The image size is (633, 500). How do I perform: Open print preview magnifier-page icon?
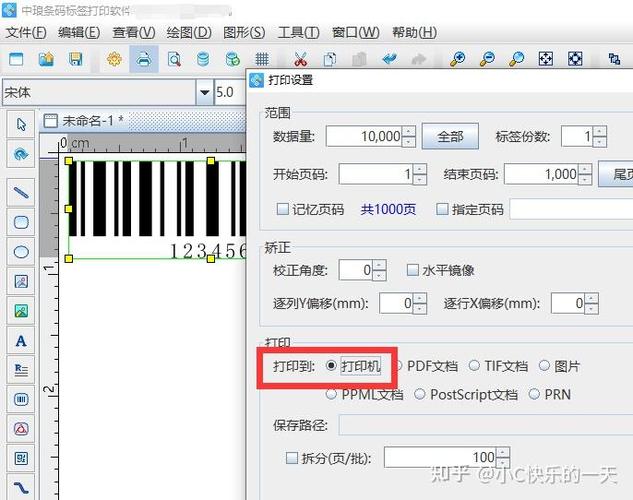(174, 59)
